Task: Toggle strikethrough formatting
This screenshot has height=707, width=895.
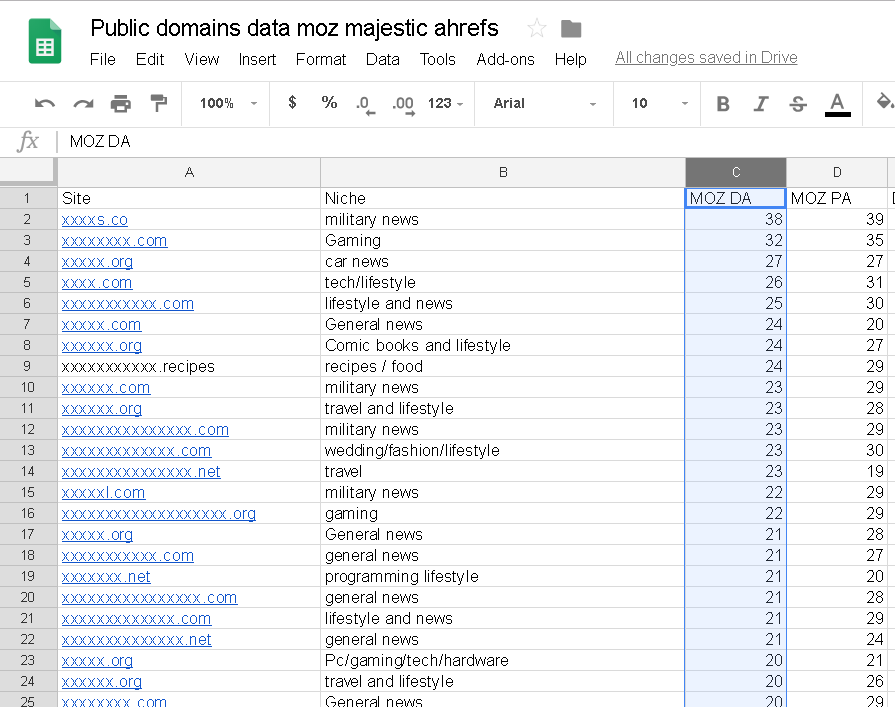Action: point(798,103)
